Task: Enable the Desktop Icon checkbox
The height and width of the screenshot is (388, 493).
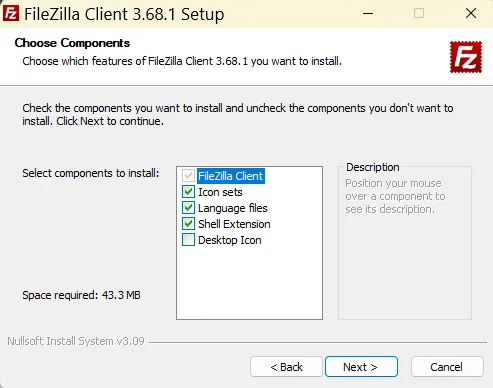Action: (x=188, y=240)
